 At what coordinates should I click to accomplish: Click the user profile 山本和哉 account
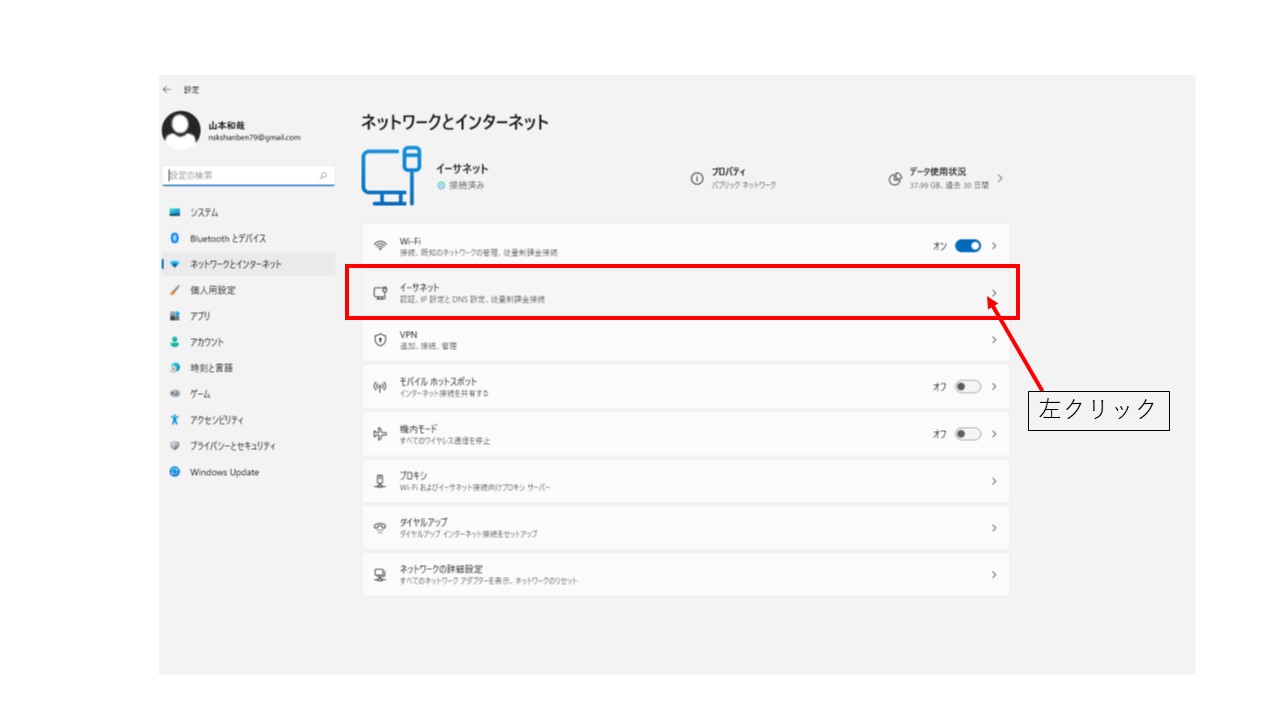pyautogui.click(x=232, y=131)
